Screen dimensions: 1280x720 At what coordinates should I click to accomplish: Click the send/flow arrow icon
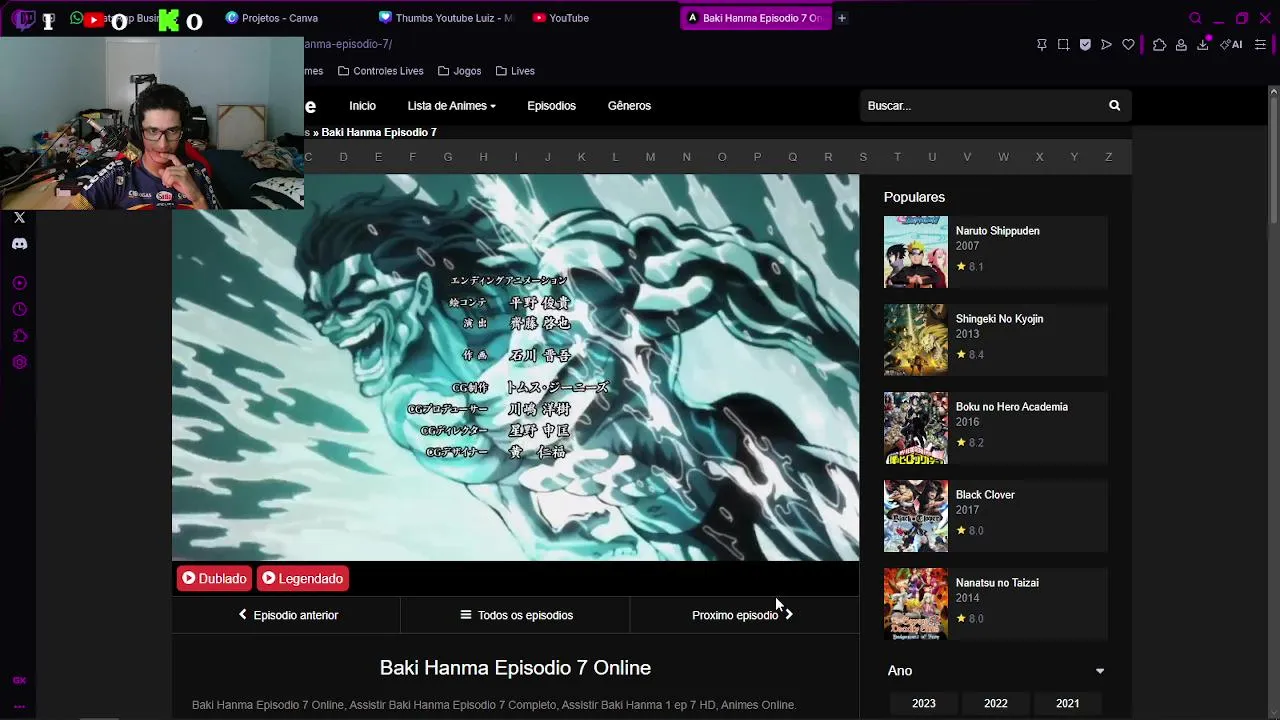point(1106,44)
